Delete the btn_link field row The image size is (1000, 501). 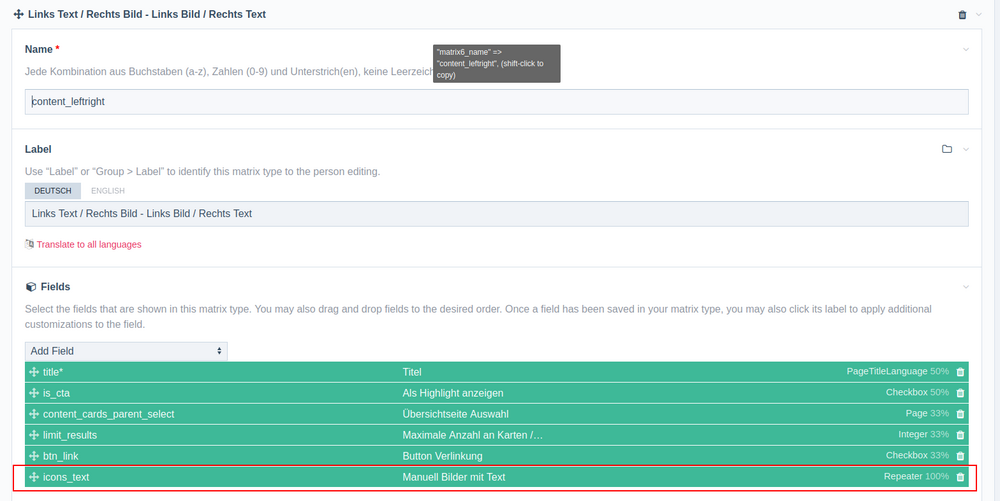point(960,456)
